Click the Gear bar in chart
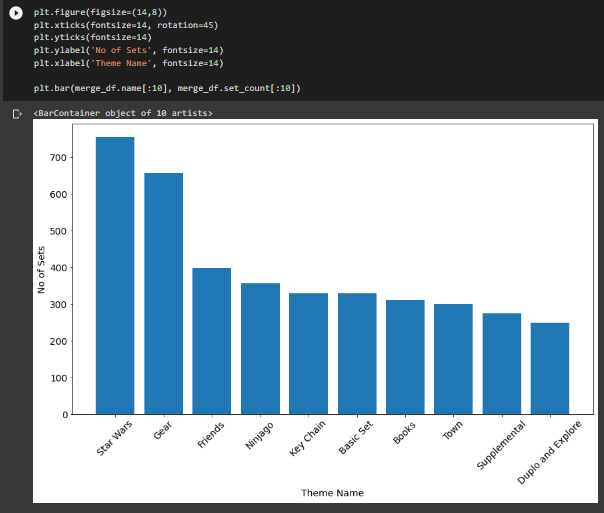Viewport: 604px width, 513px height. pos(163,294)
